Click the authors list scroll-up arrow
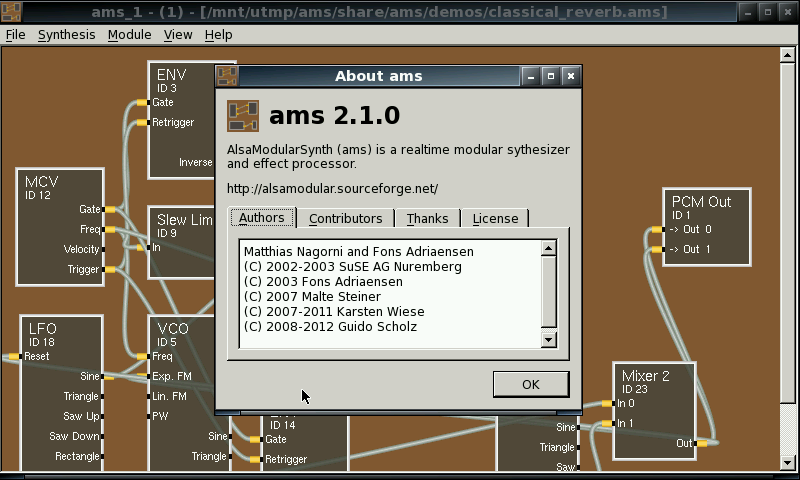 click(x=548, y=248)
